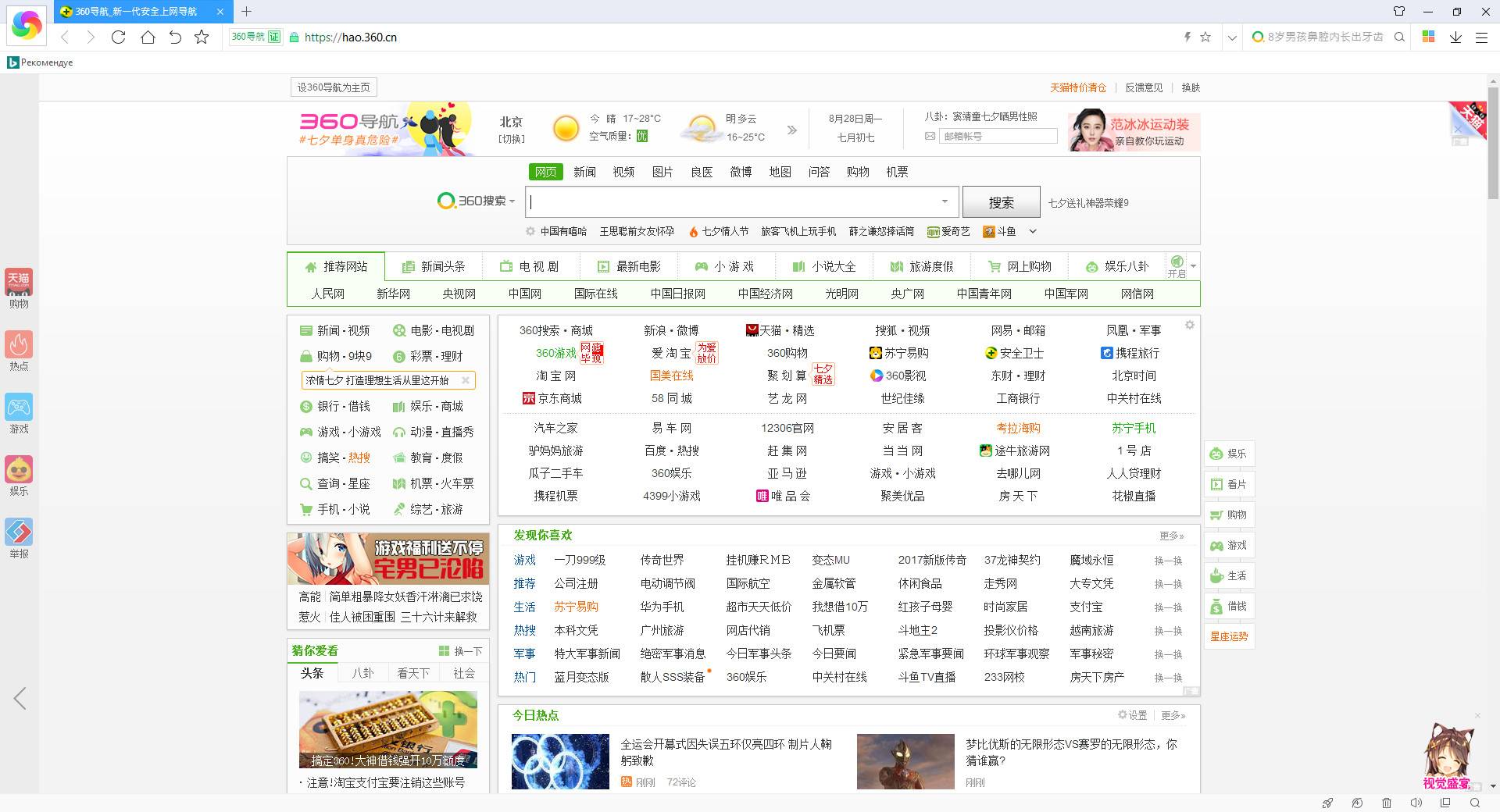The height and width of the screenshot is (812, 1500).
Task: Expand sidebar with left chevron arrow
Action: tap(20, 698)
